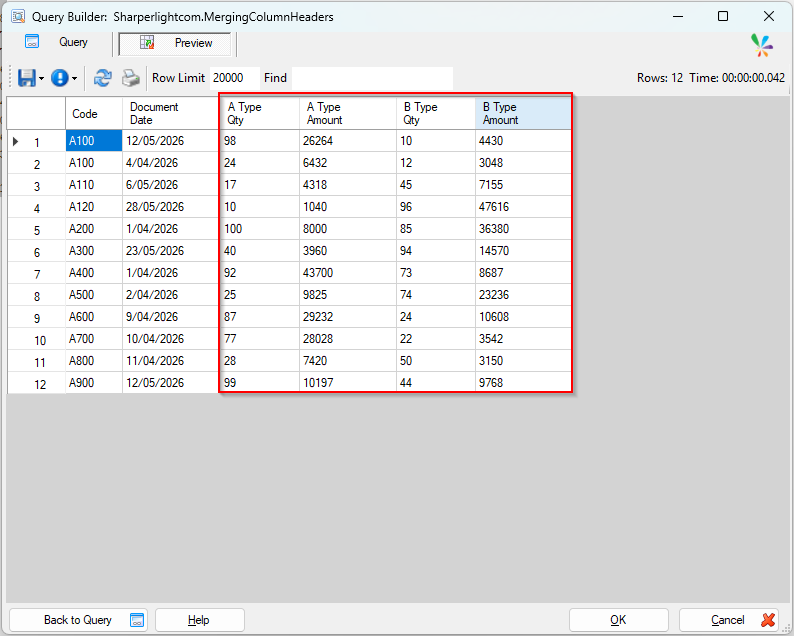Click the Document Date column header

point(170,113)
